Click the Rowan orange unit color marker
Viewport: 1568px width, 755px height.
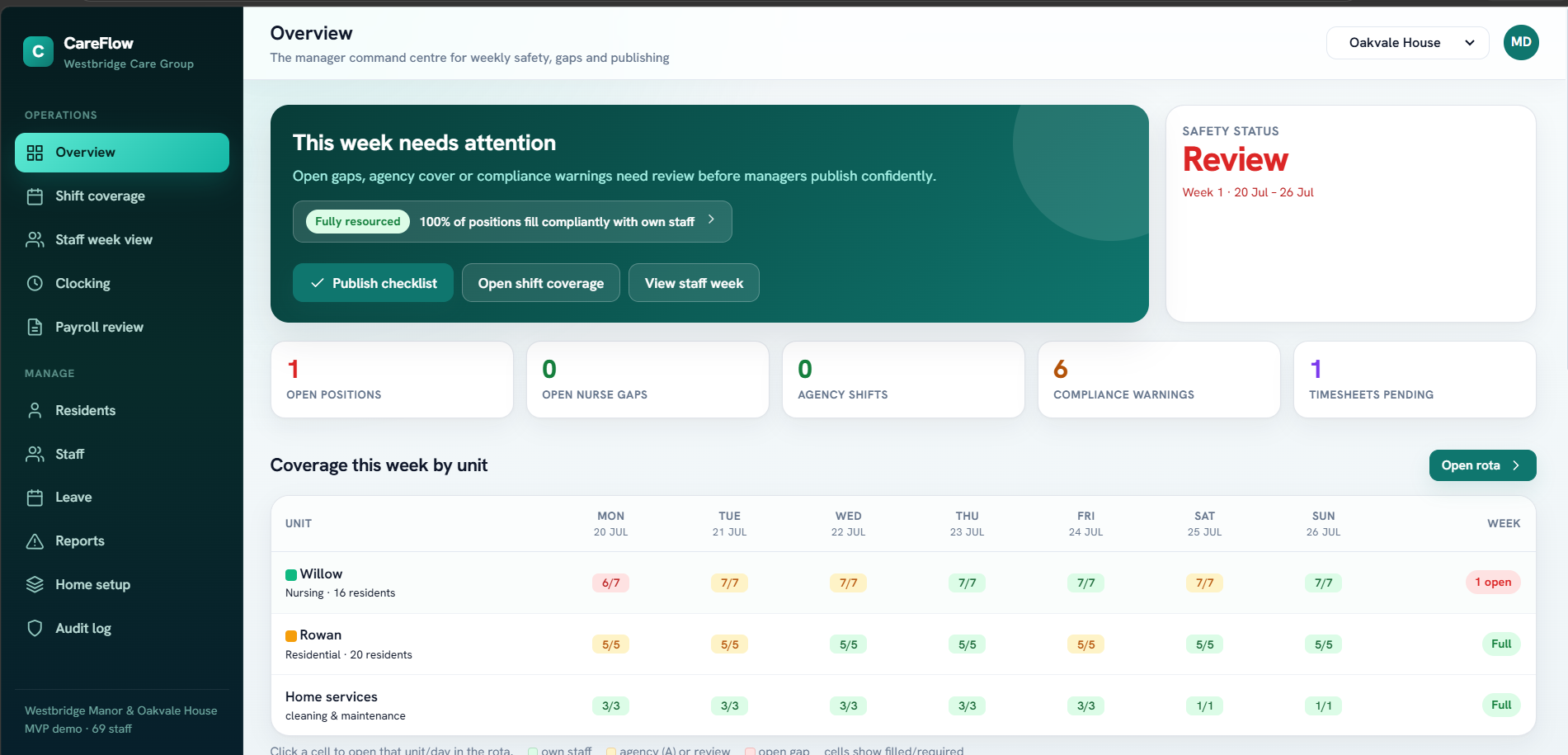tap(291, 636)
